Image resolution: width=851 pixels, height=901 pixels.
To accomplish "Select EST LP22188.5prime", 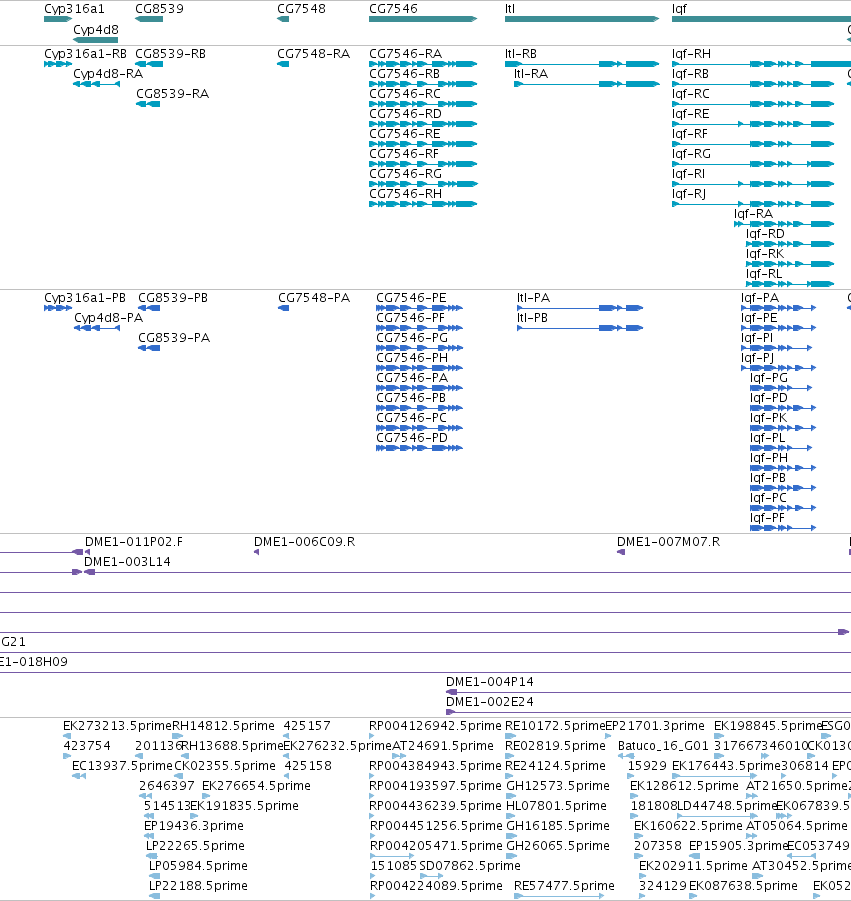I will 155,896.
